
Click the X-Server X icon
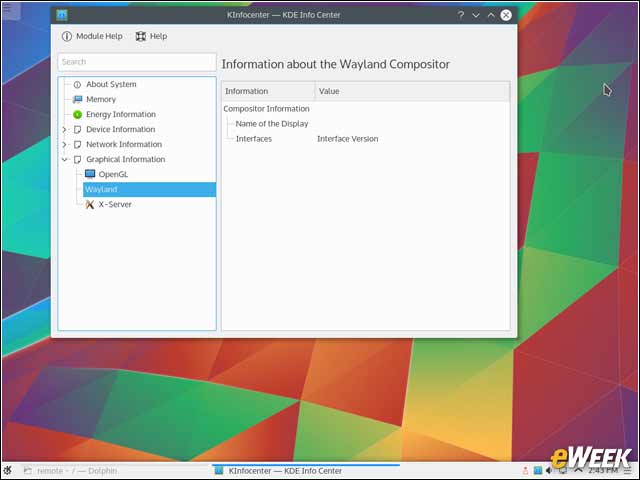point(90,204)
